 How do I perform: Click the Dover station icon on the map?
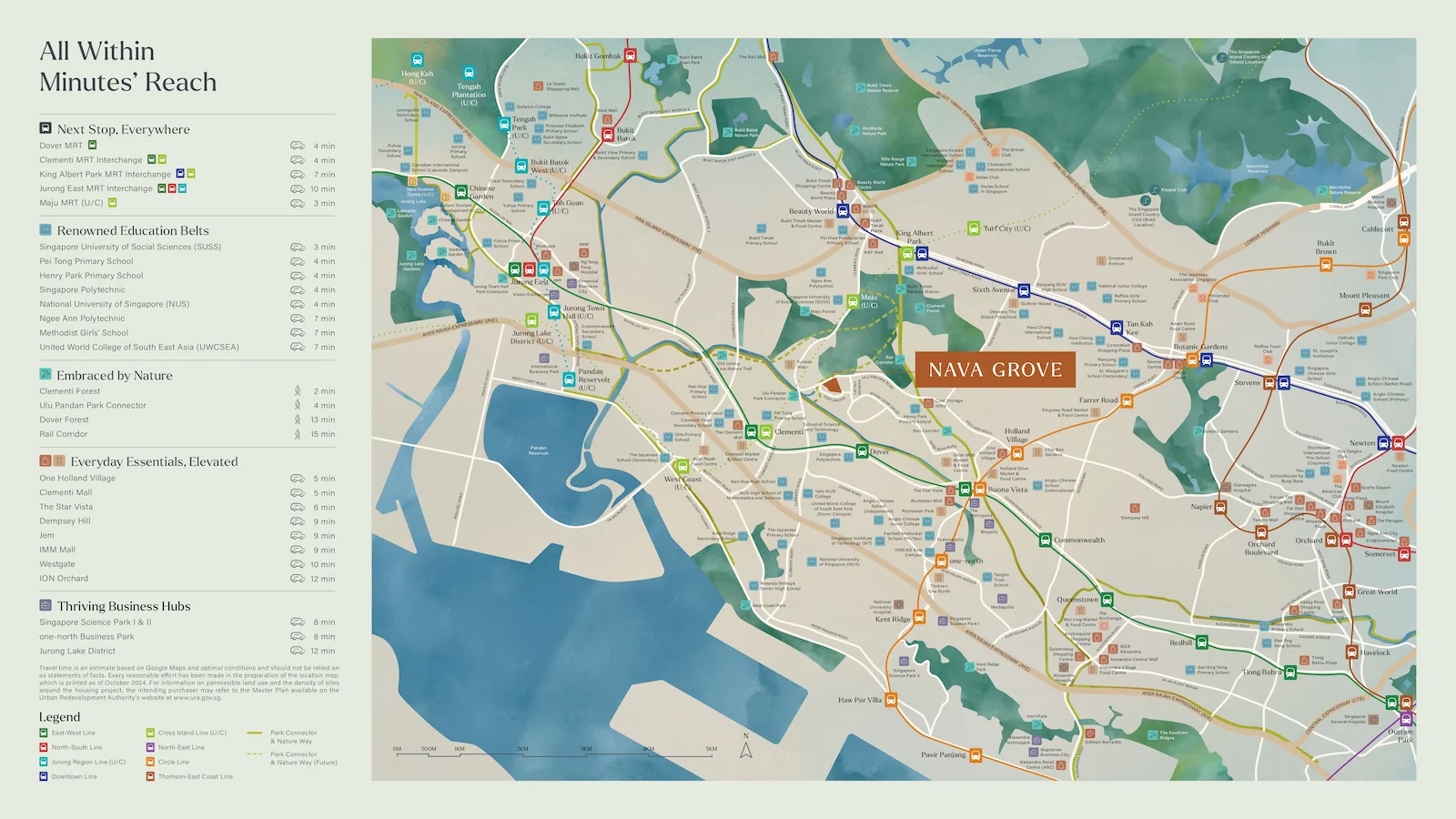click(862, 450)
